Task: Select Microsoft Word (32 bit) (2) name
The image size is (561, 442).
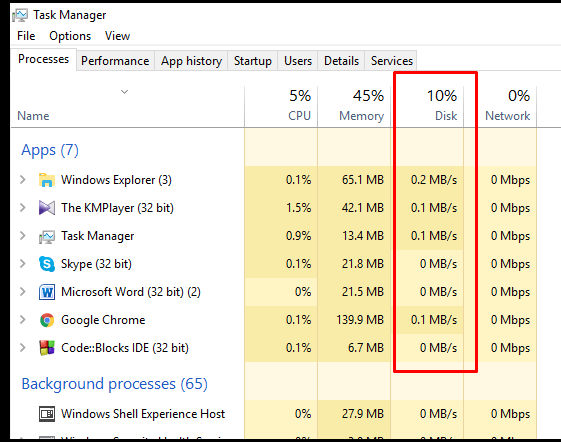Action: (131, 292)
